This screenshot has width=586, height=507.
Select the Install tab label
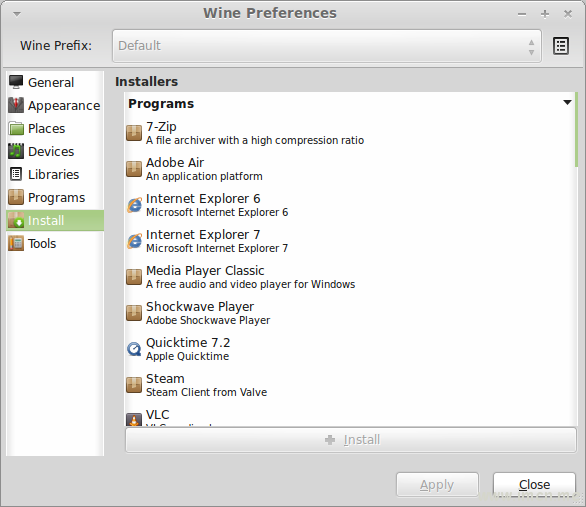tap(46, 220)
